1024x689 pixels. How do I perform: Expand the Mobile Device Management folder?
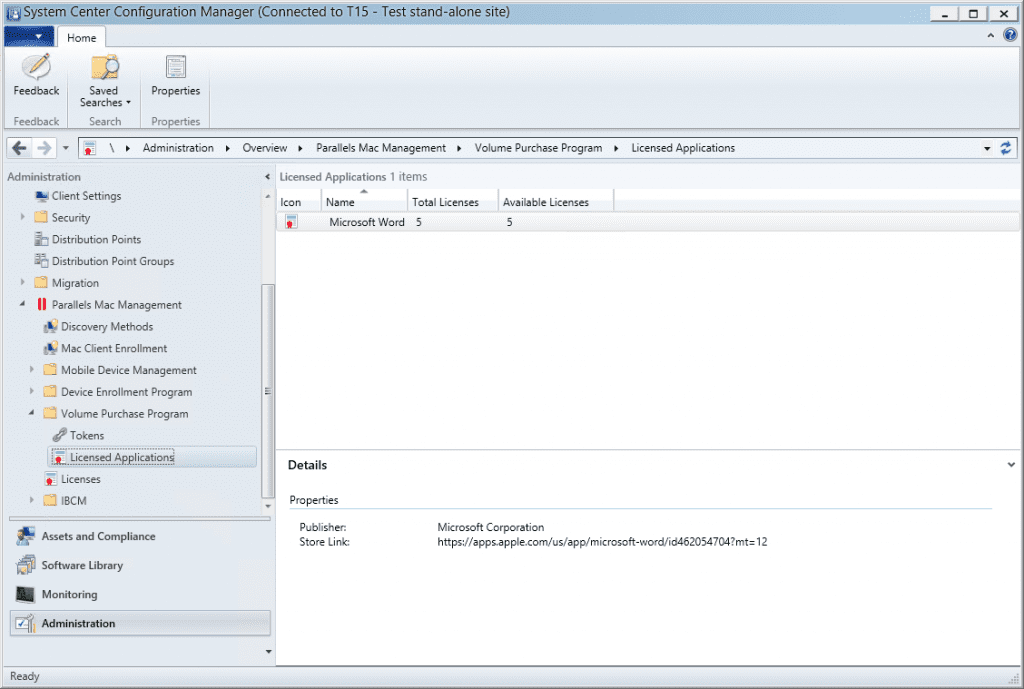pyautogui.click(x=31, y=370)
